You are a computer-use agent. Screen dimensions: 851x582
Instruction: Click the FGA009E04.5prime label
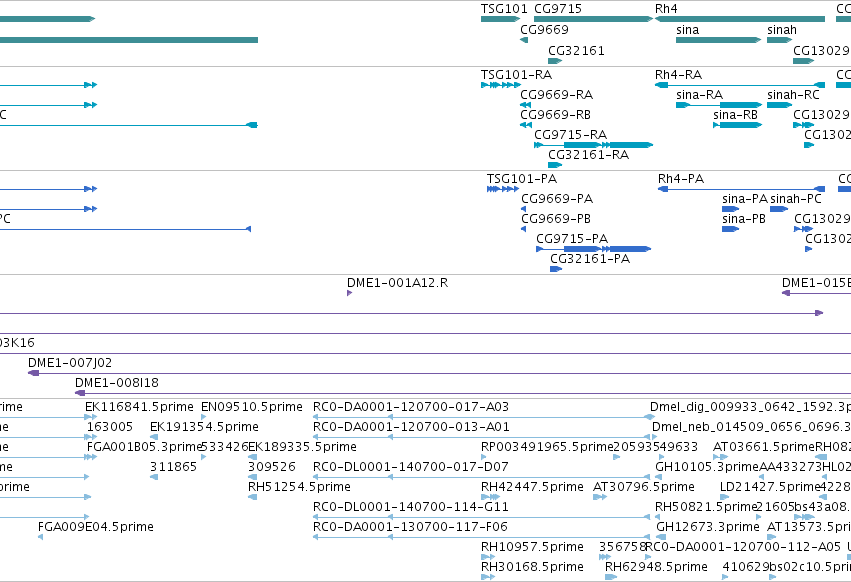tap(96, 527)
